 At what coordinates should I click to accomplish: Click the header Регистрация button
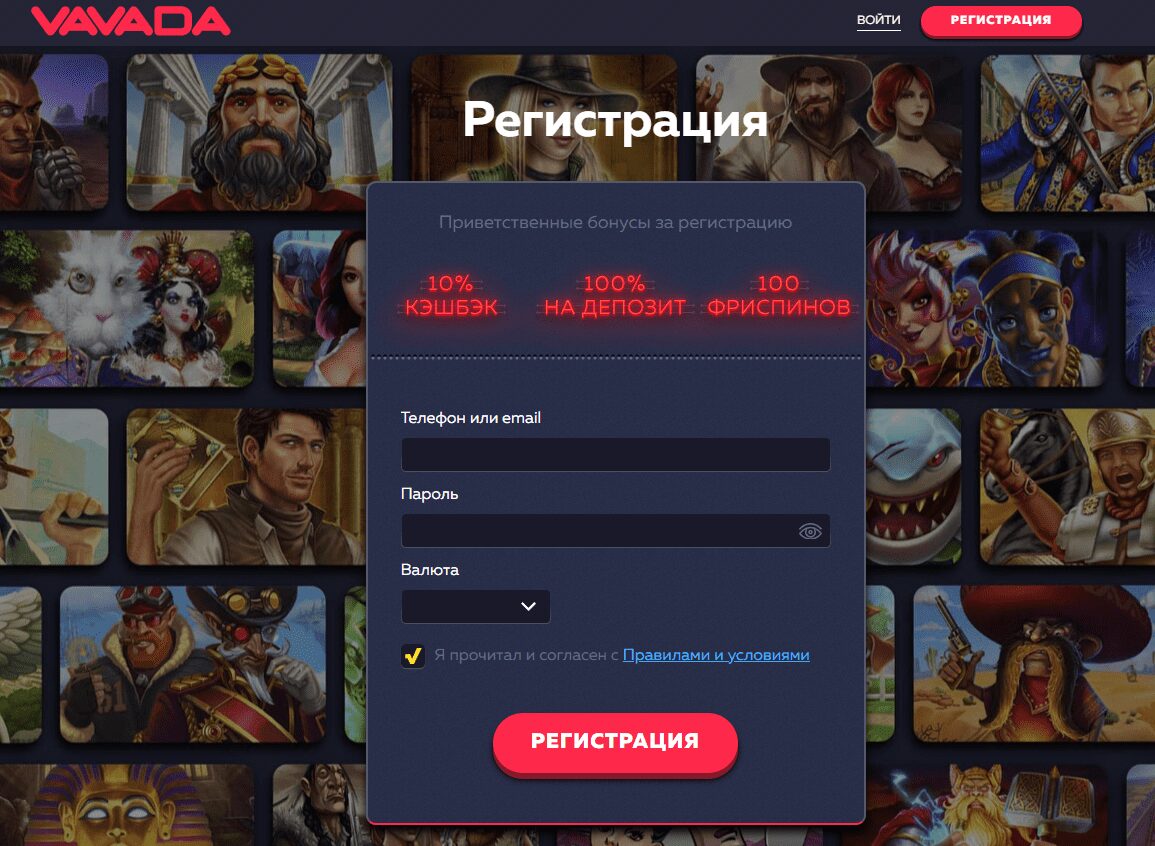pos(1000,21)
